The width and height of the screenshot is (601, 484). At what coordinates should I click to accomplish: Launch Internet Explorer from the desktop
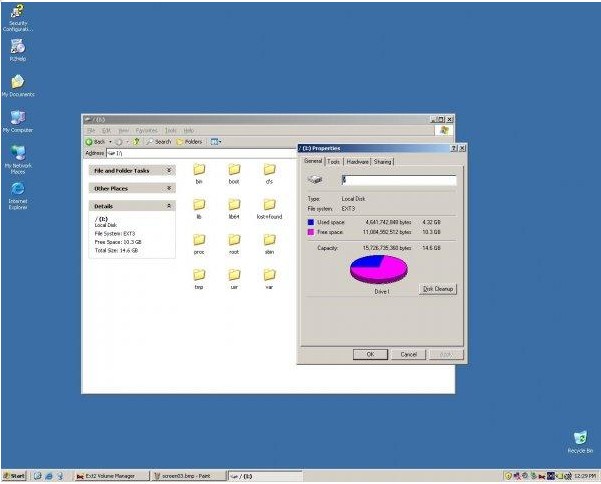pyautogui.click(x=18, y=195)
